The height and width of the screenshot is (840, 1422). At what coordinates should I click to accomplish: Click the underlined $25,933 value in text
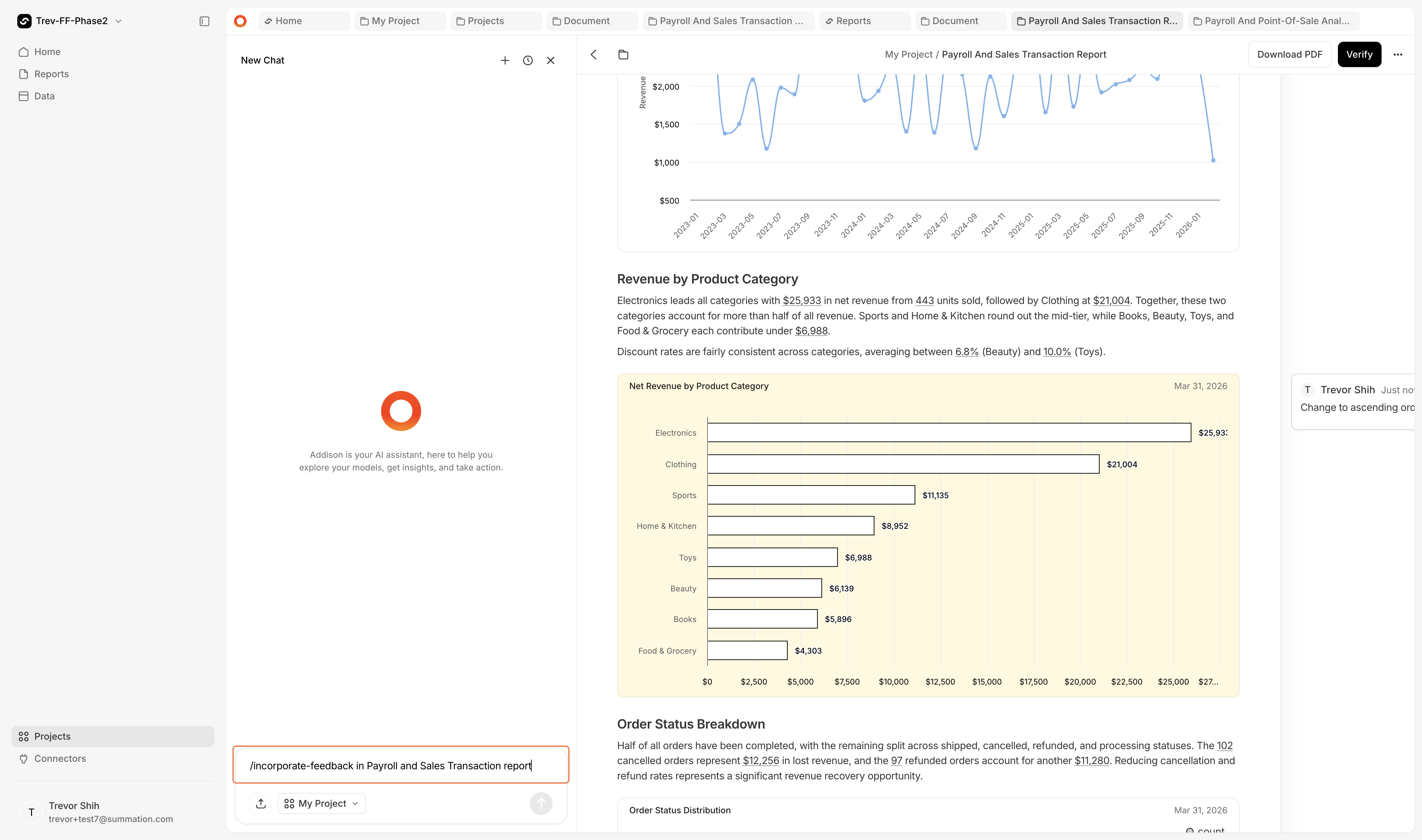point(801,300)
